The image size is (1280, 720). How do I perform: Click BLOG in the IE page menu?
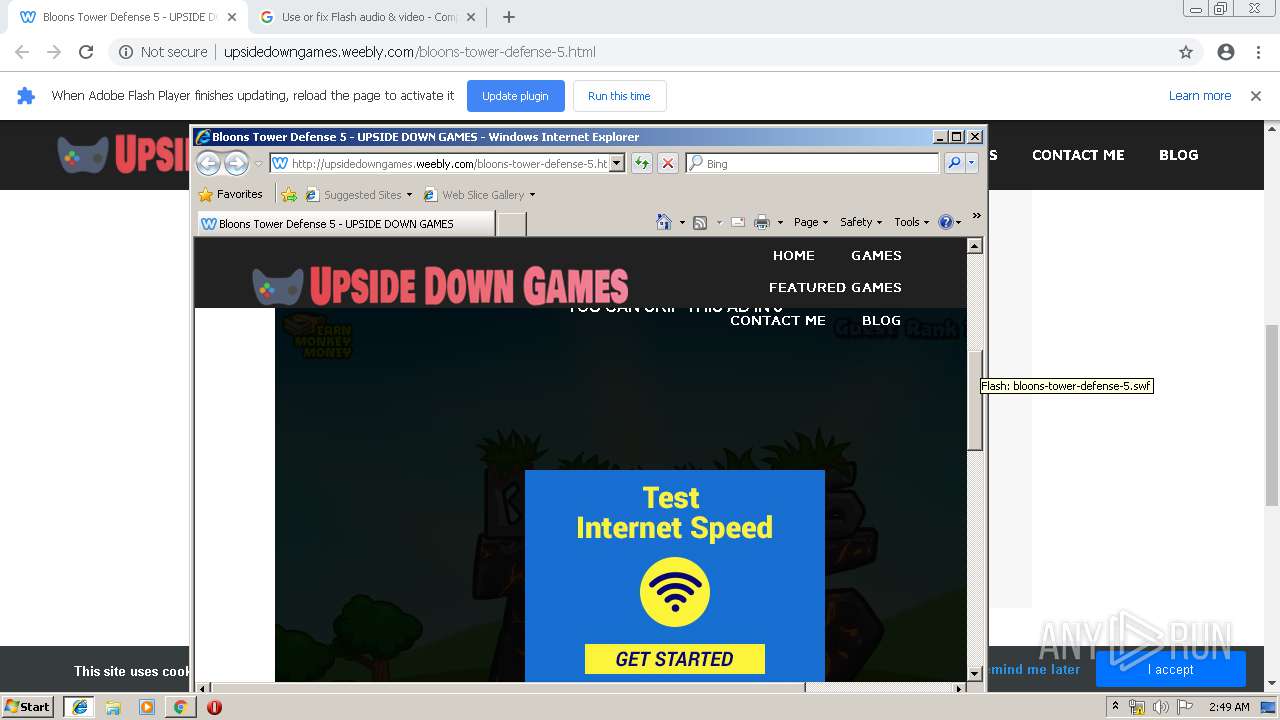(881, 320)
